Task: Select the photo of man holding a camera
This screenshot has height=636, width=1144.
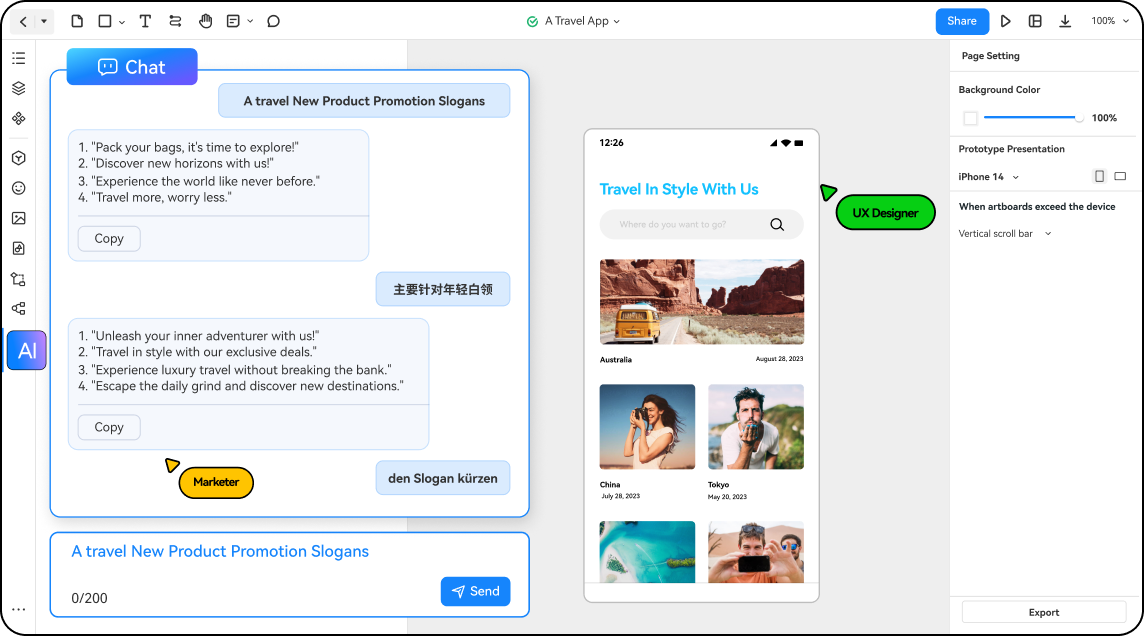Action: coord(756,552)
